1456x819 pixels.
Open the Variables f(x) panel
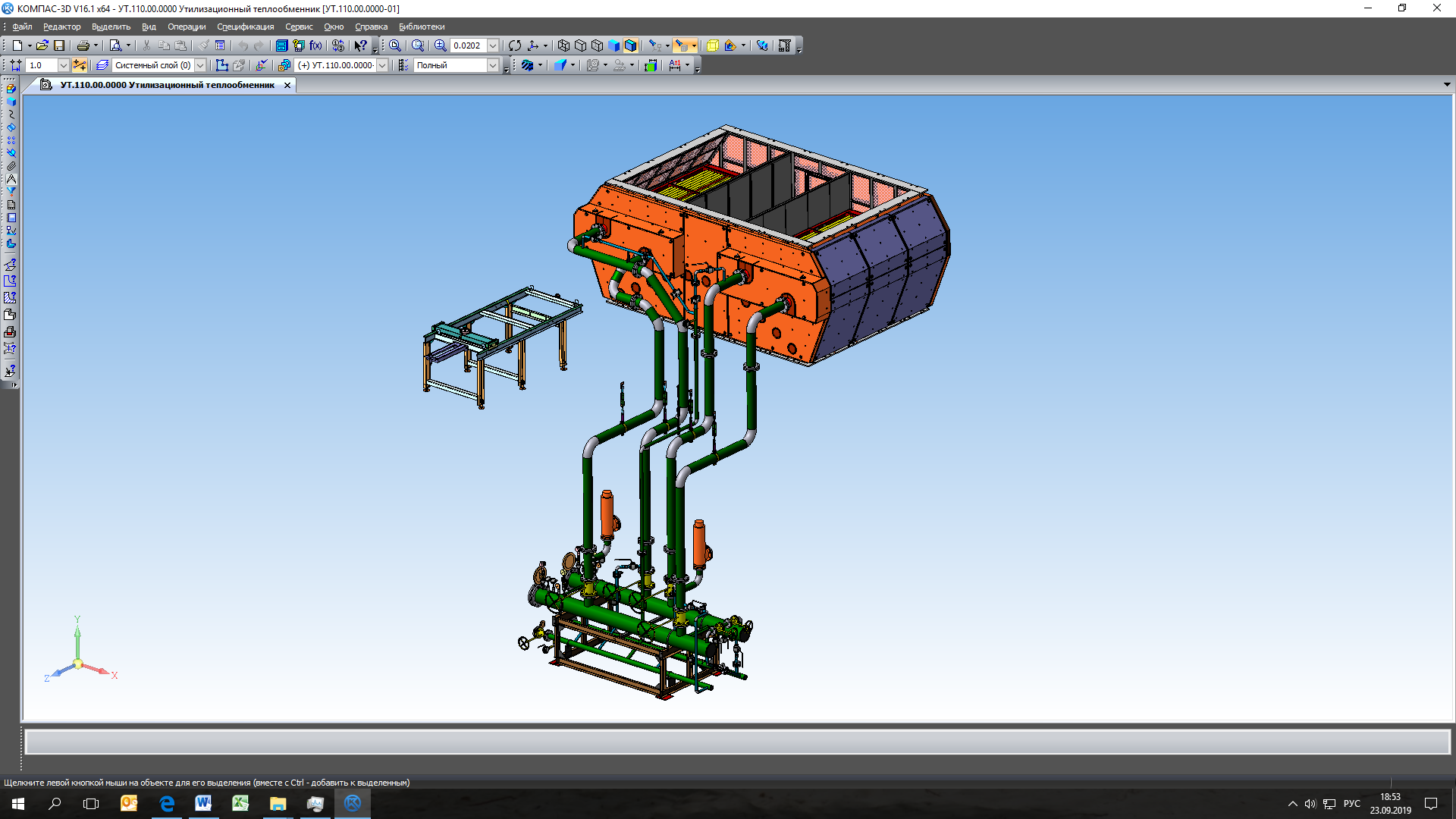click(x=315, y=45)
